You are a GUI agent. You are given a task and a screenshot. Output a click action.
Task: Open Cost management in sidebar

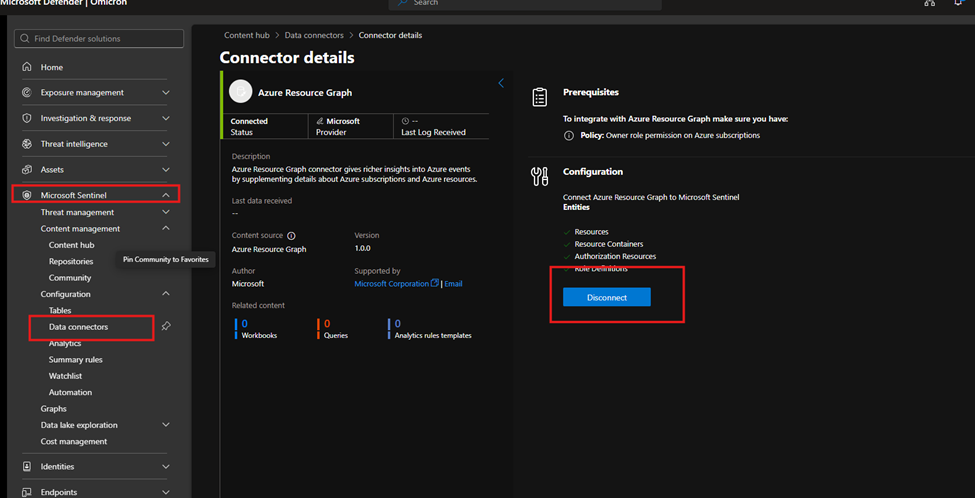74,441
